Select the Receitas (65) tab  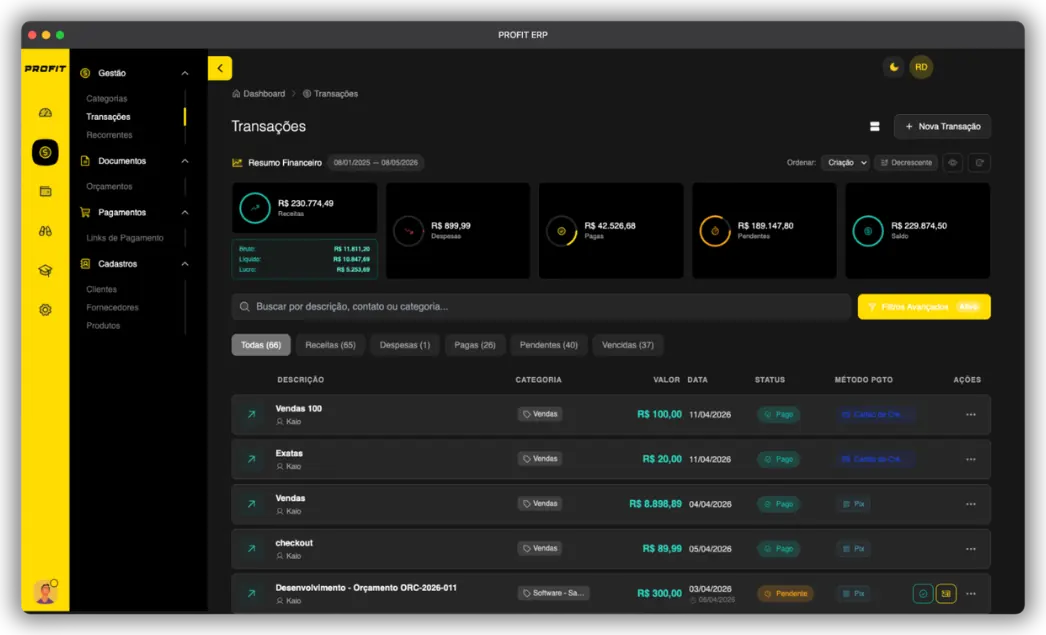pos(330,345)
